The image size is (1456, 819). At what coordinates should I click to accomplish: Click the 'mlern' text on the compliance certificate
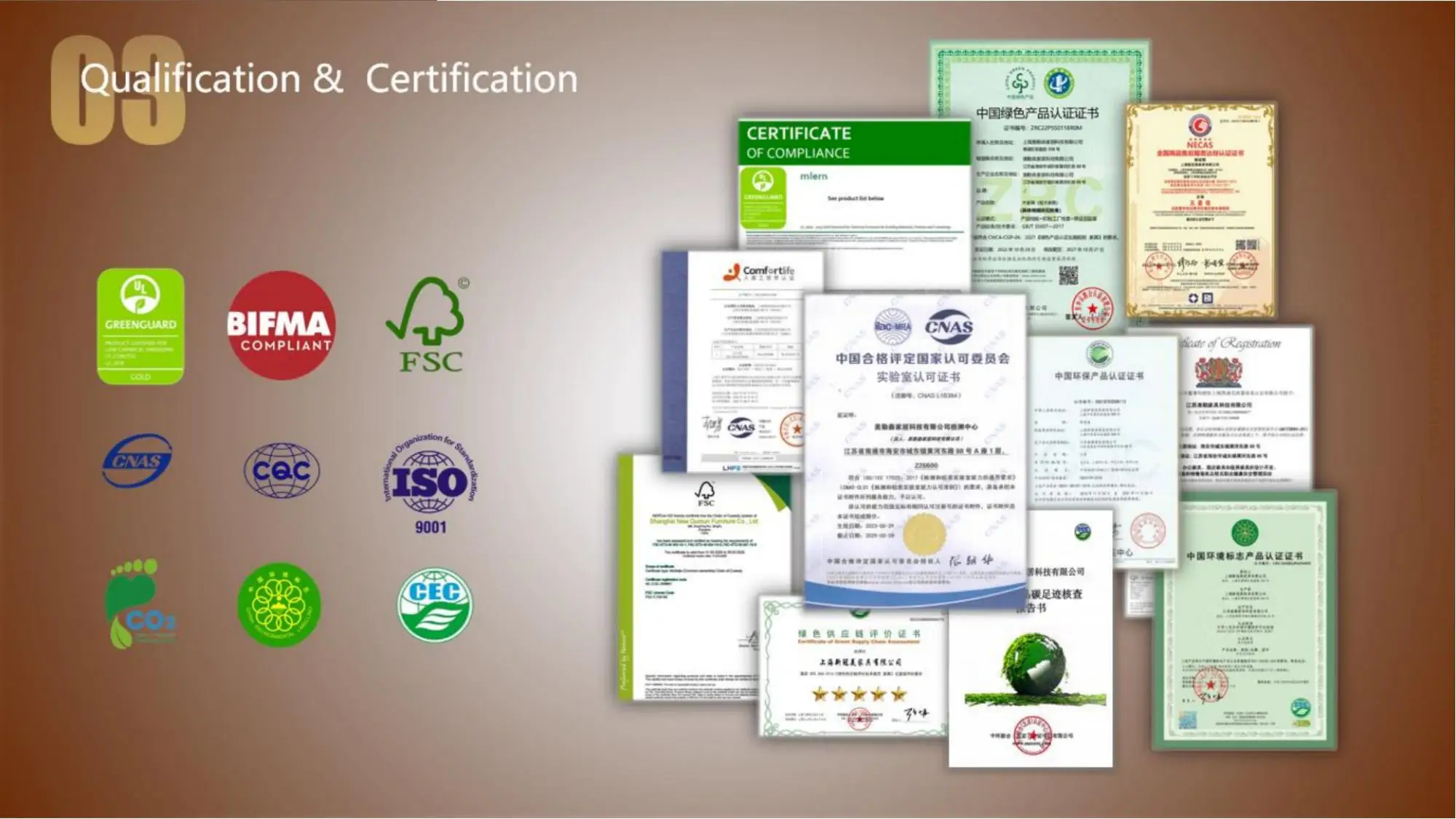pos(813,176)
